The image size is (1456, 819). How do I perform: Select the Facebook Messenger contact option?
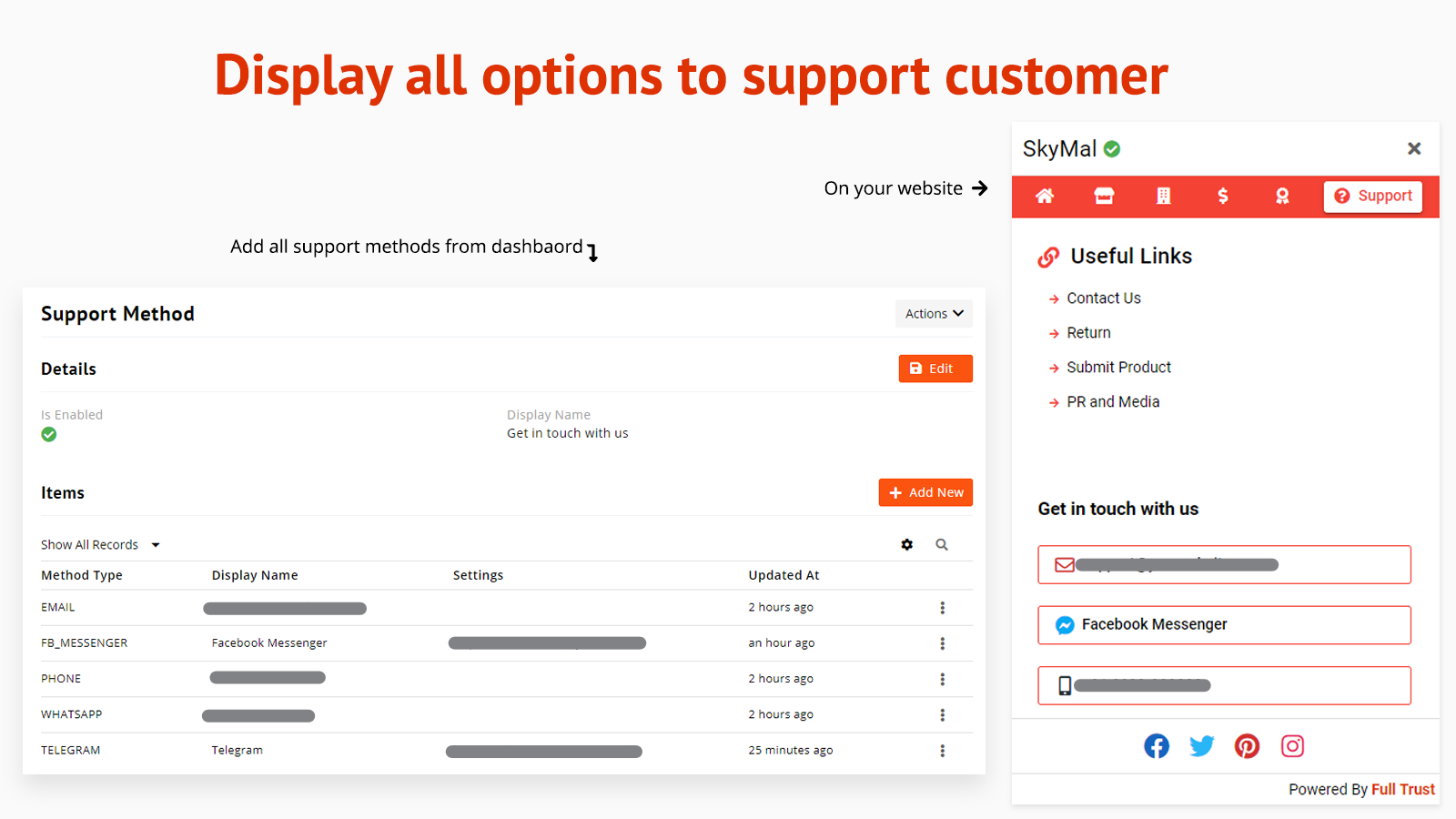point(1224,625)
